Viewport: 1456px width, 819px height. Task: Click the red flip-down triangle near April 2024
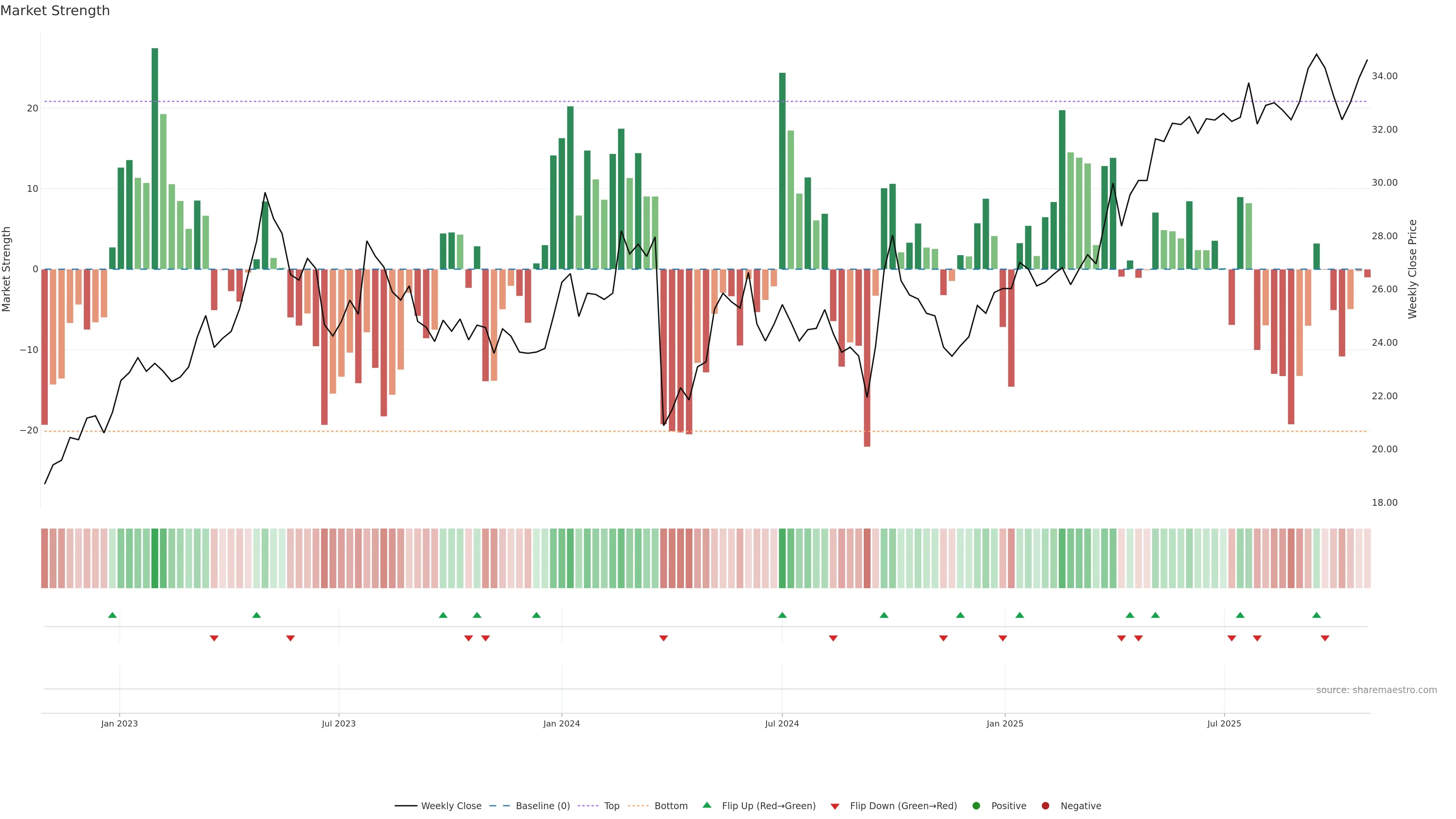pos(664,638)
